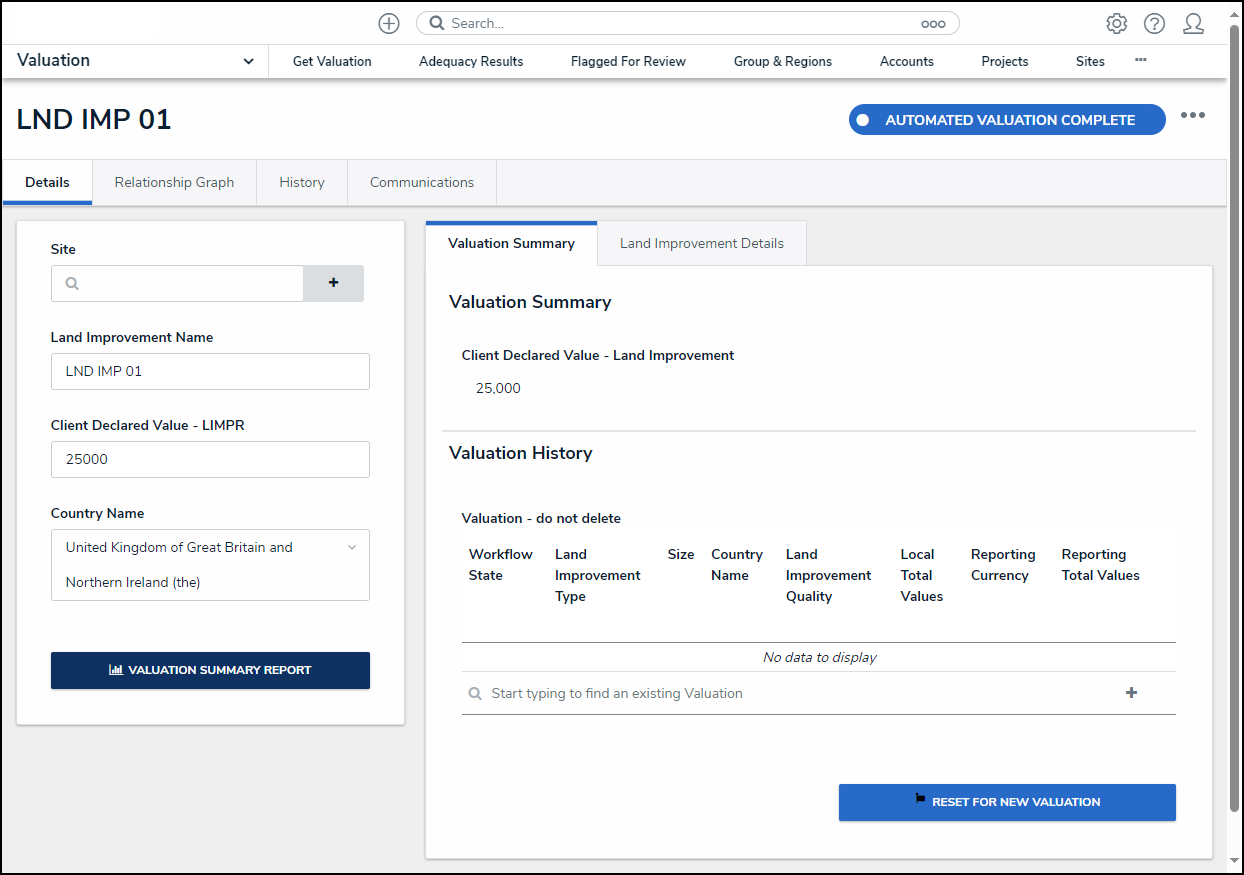Click the 25,000 declared value text

498,388
